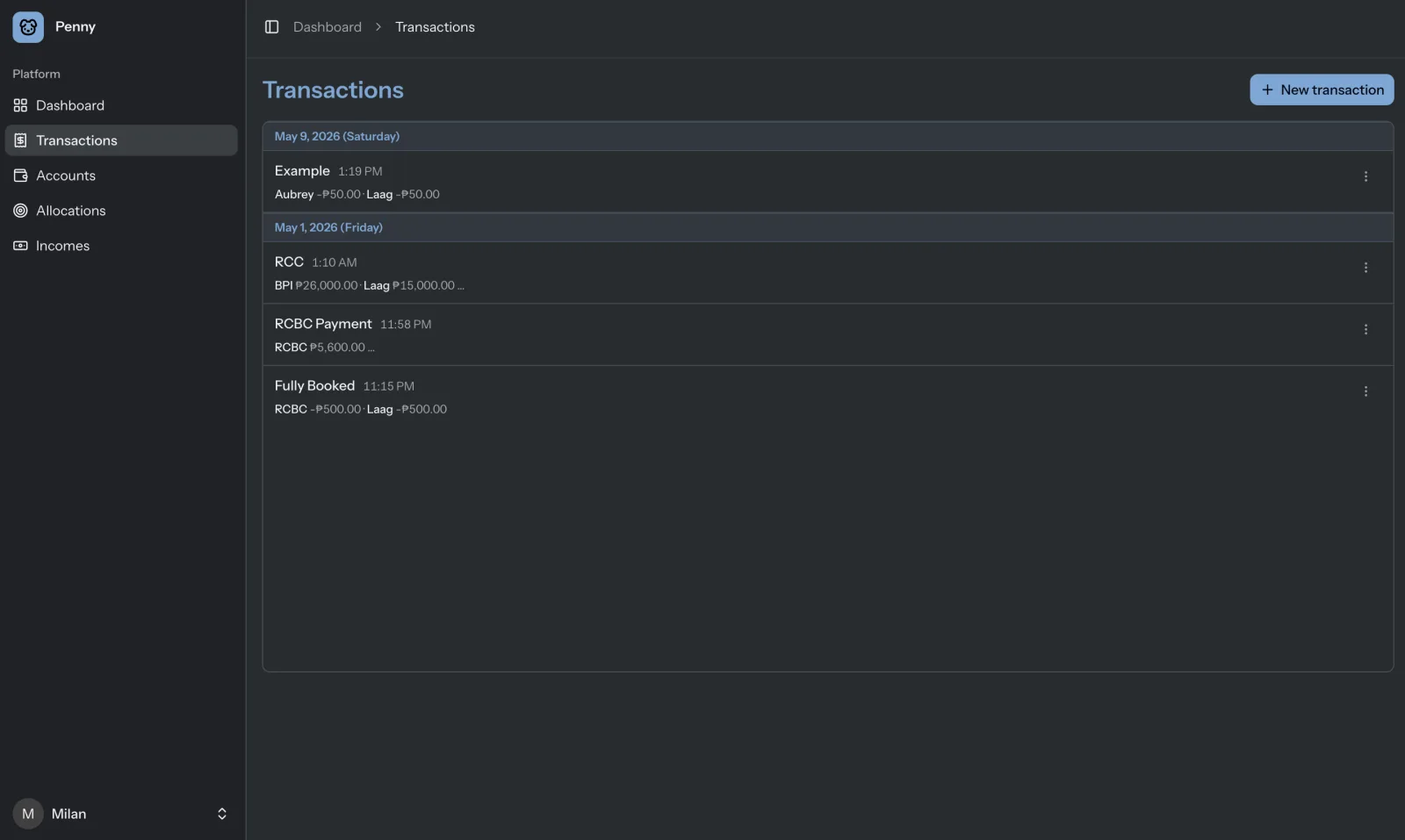The image size is (1405, 840).
Task: Open the options menu for Example transaction
Action: 1365,176
